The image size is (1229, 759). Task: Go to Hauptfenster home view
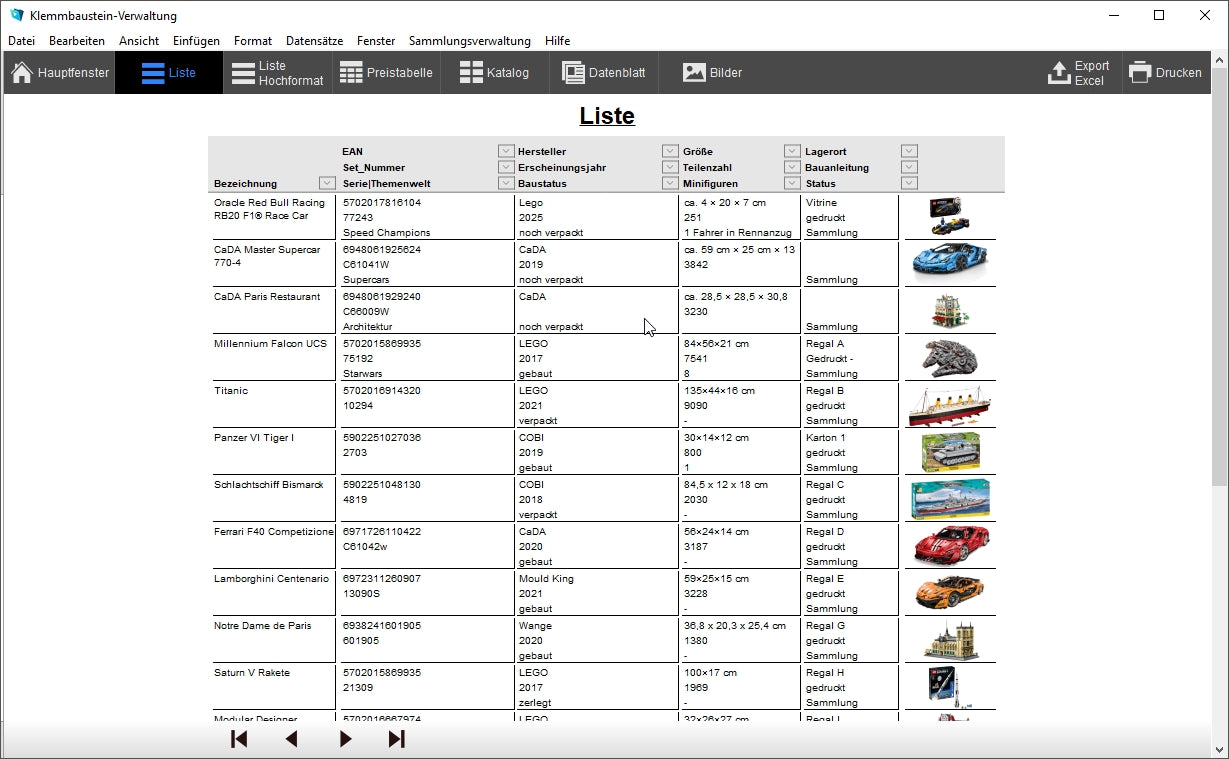(60, 73)
